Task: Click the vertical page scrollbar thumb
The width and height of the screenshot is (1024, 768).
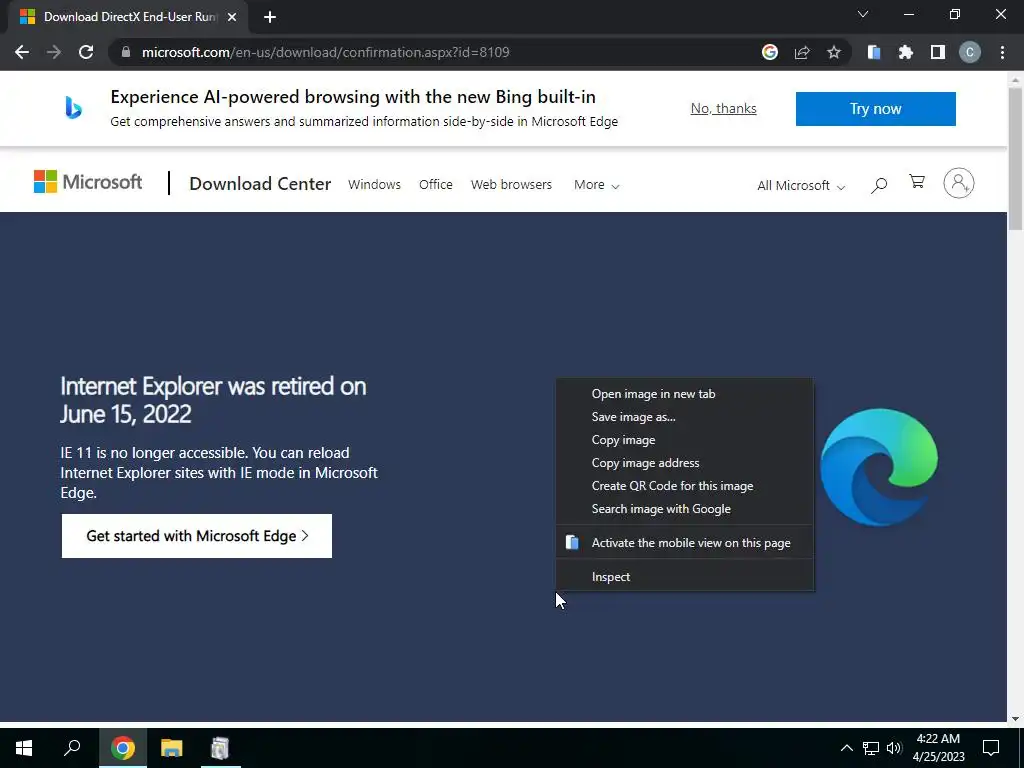Action: pyautogui.click(x=1015, y=160)
